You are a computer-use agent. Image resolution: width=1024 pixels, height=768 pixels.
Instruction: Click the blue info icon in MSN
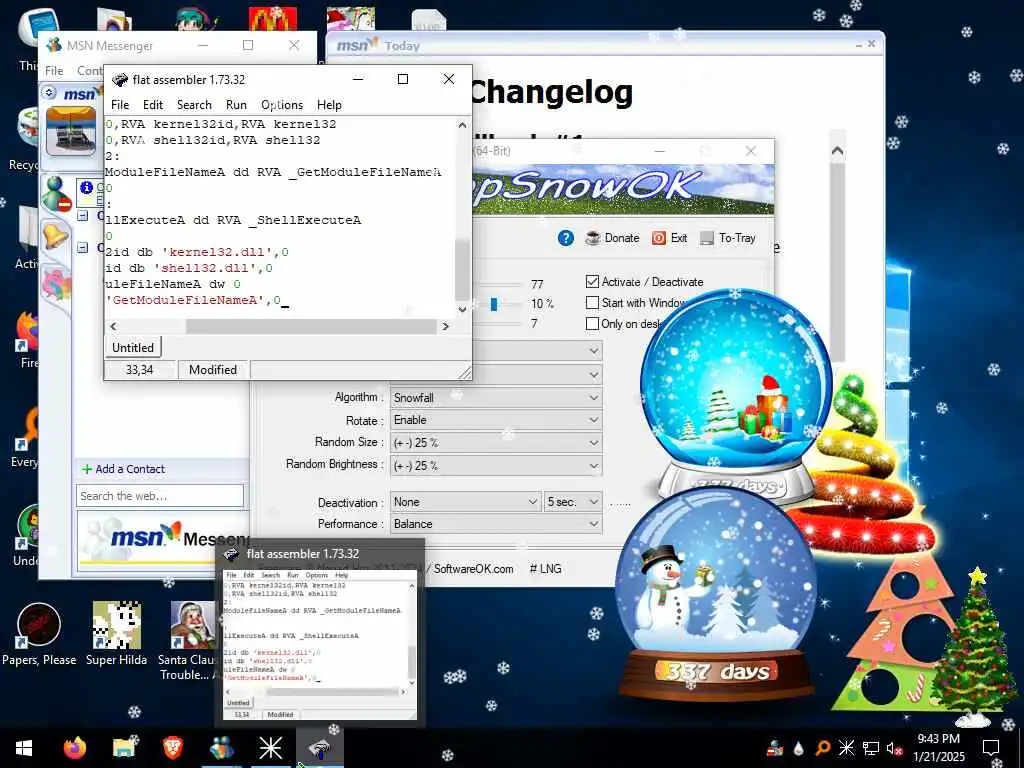(86, 187)
